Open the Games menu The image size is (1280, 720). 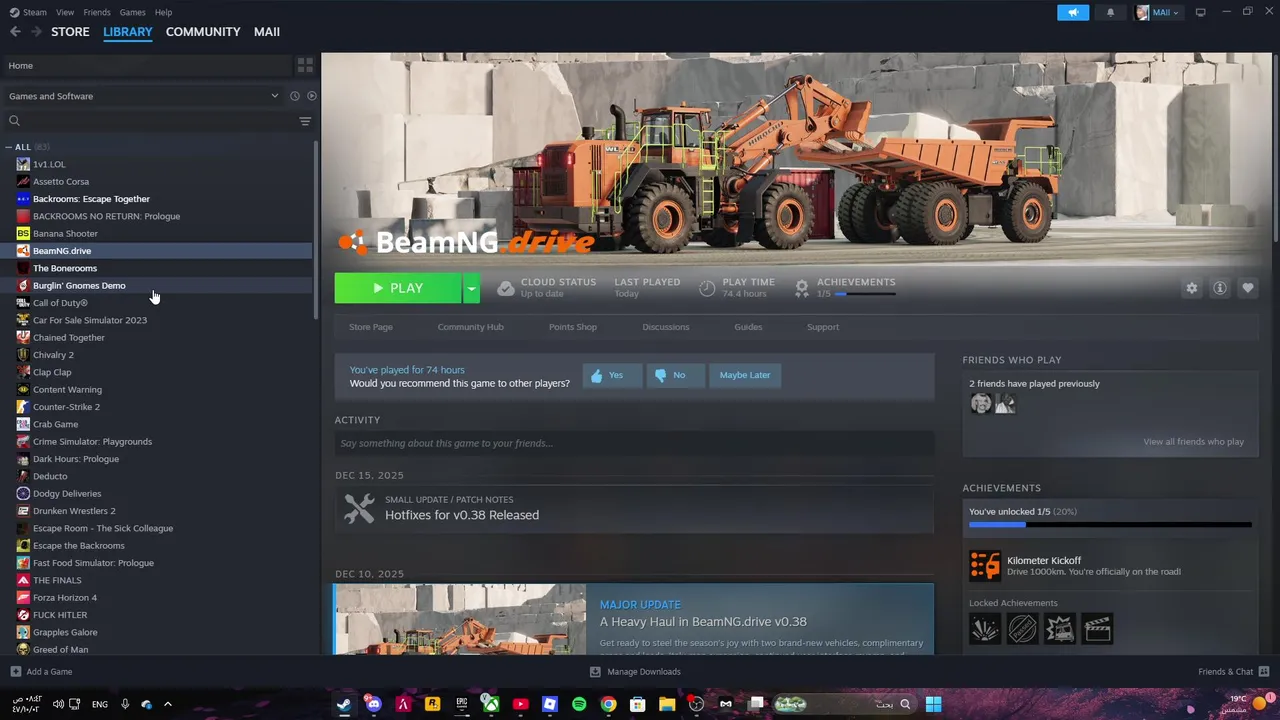[132, 12]
